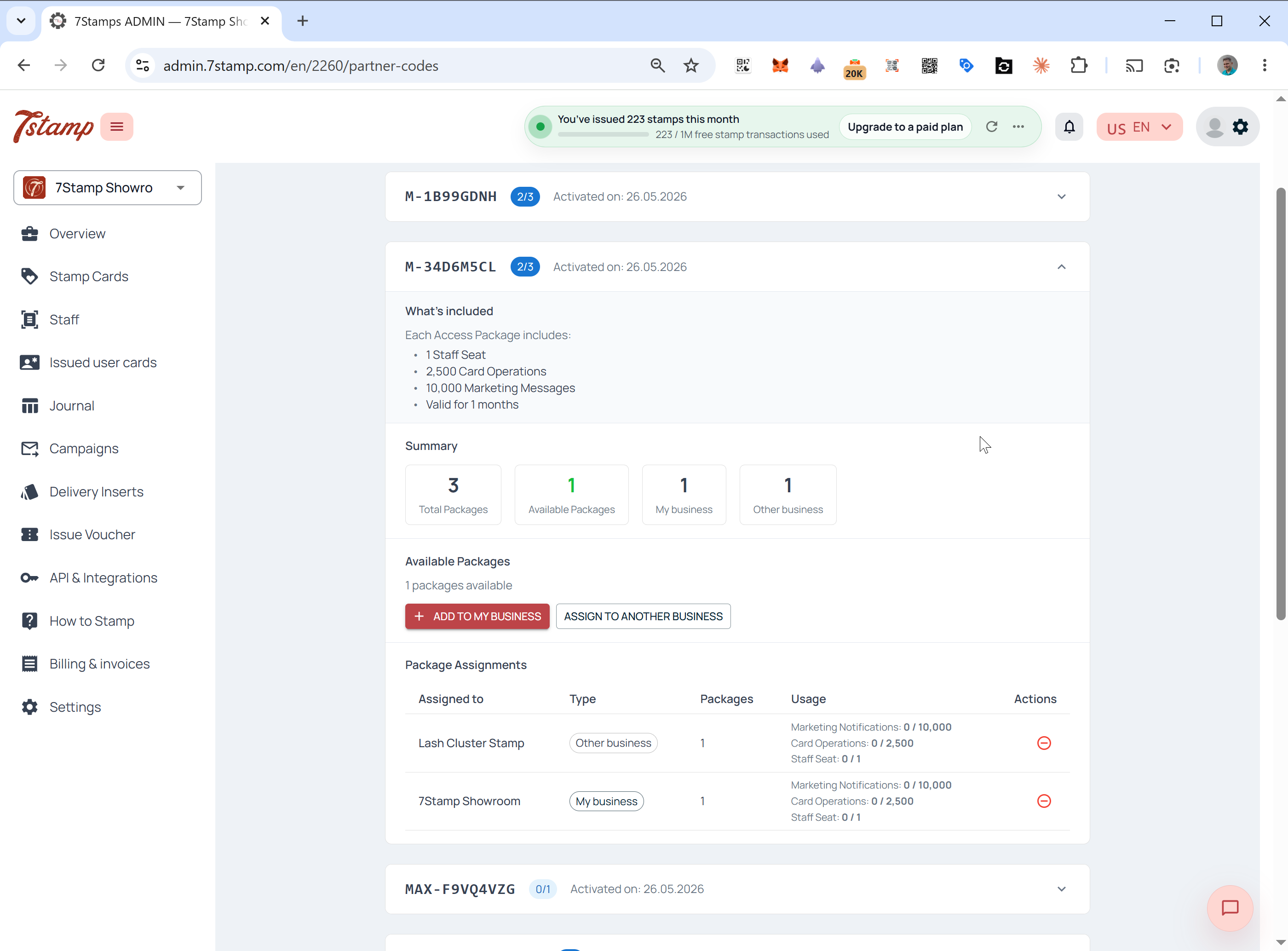The image size is (1288, 951).
Task: Click the Available Packages summary card
Action: 571,495
